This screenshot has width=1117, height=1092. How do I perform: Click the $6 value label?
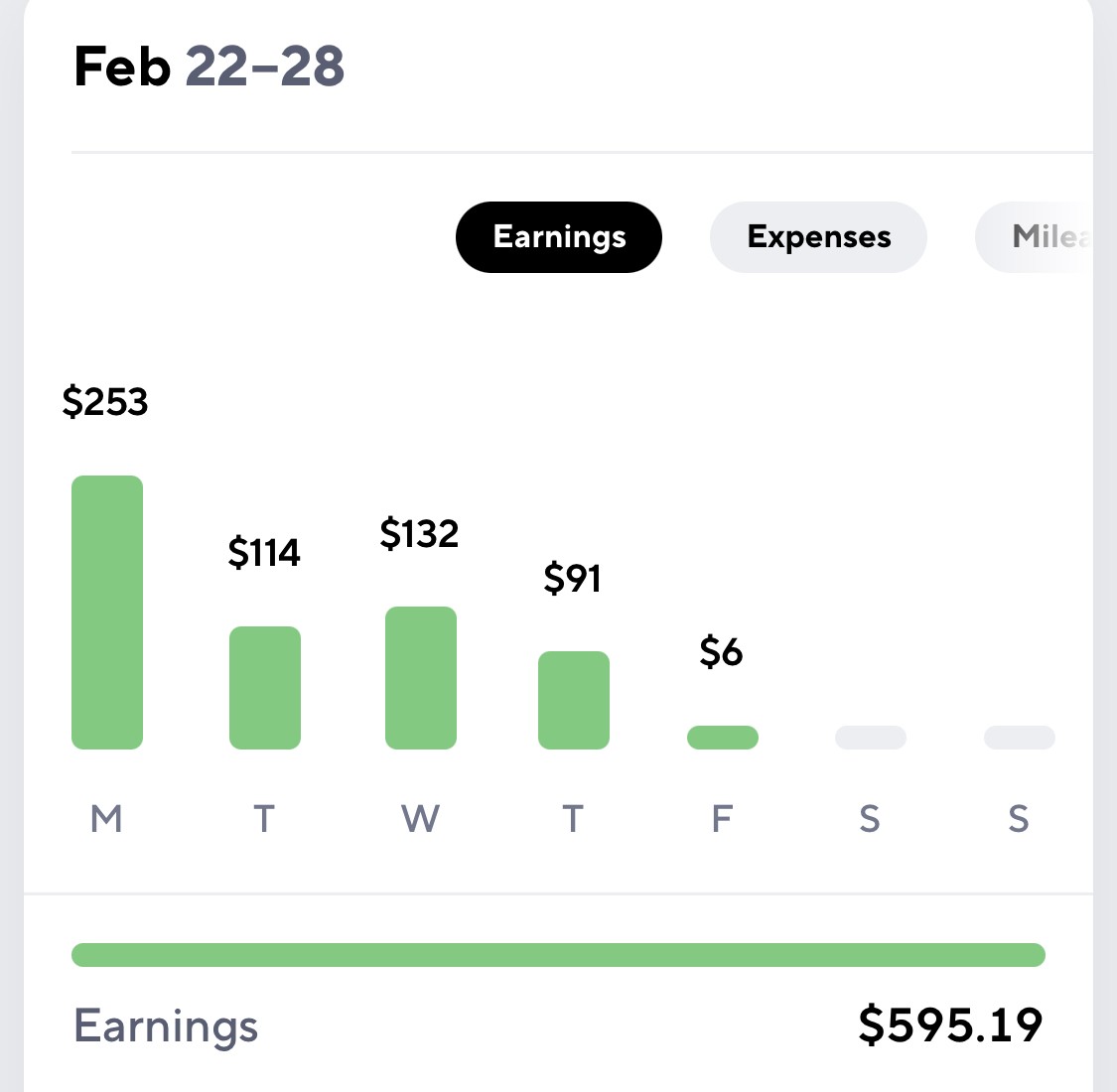(721, 652)
